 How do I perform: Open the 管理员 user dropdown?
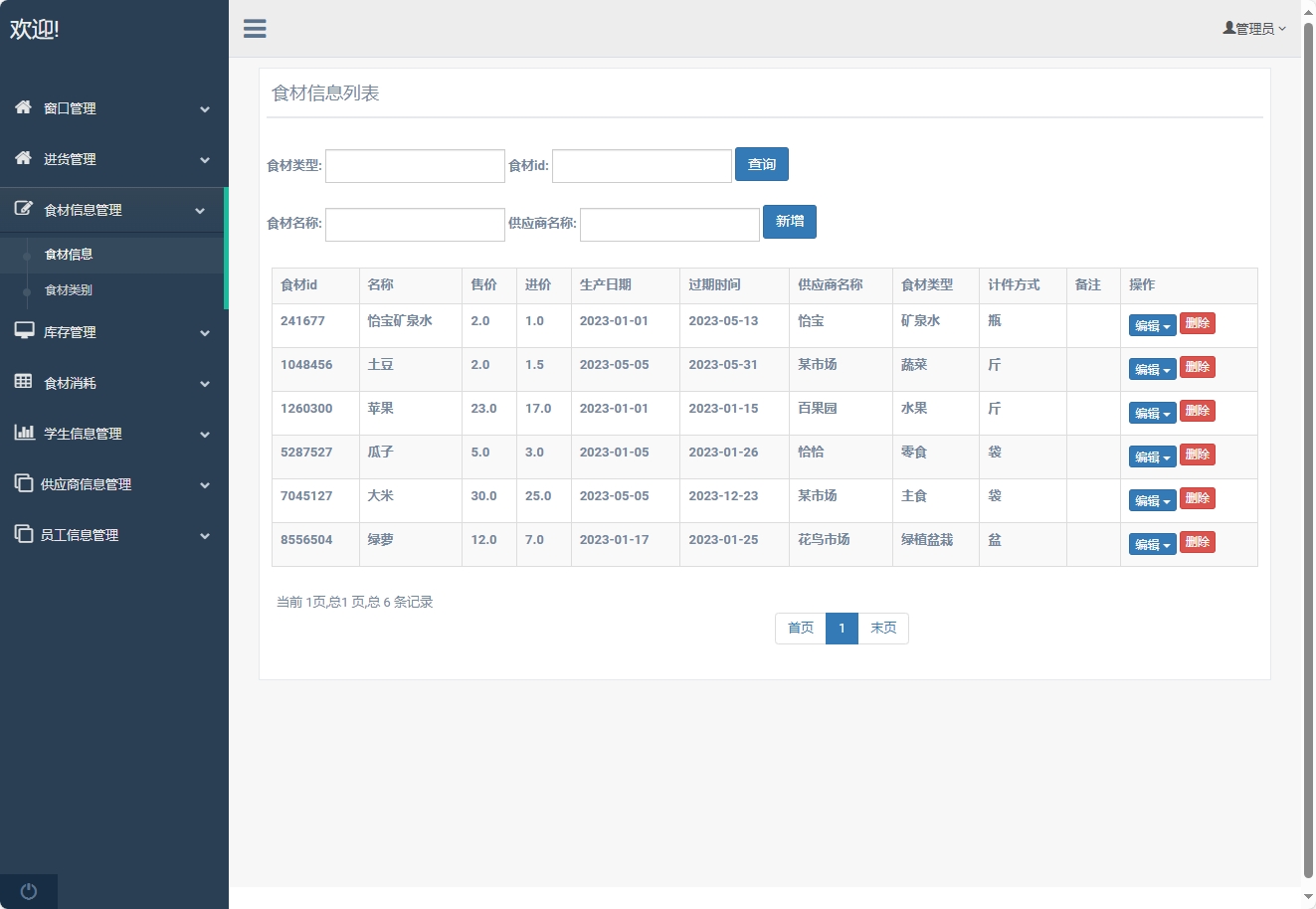pyautogui.click(x=1254, y=29)
